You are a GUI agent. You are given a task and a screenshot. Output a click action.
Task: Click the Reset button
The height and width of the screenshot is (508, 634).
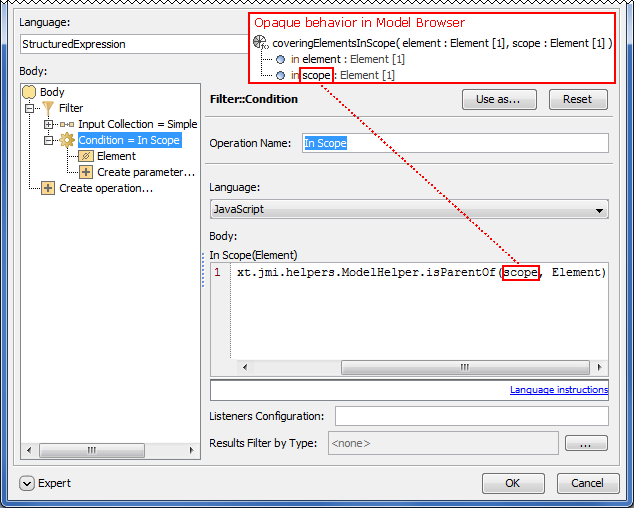578,99
